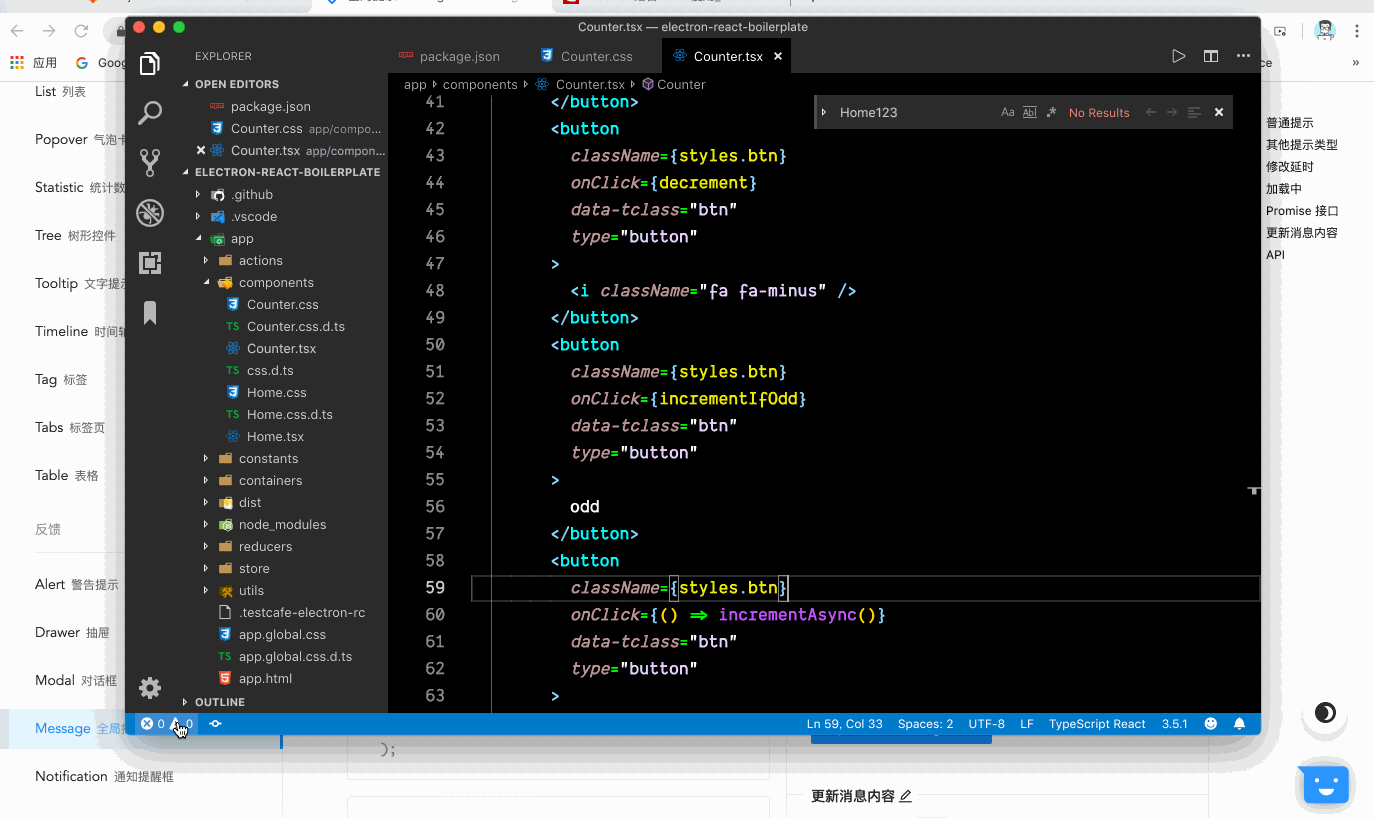1374x818 pixels.
Task: Open app.global.css in the file tree
Action: click(x=282, y=634)
